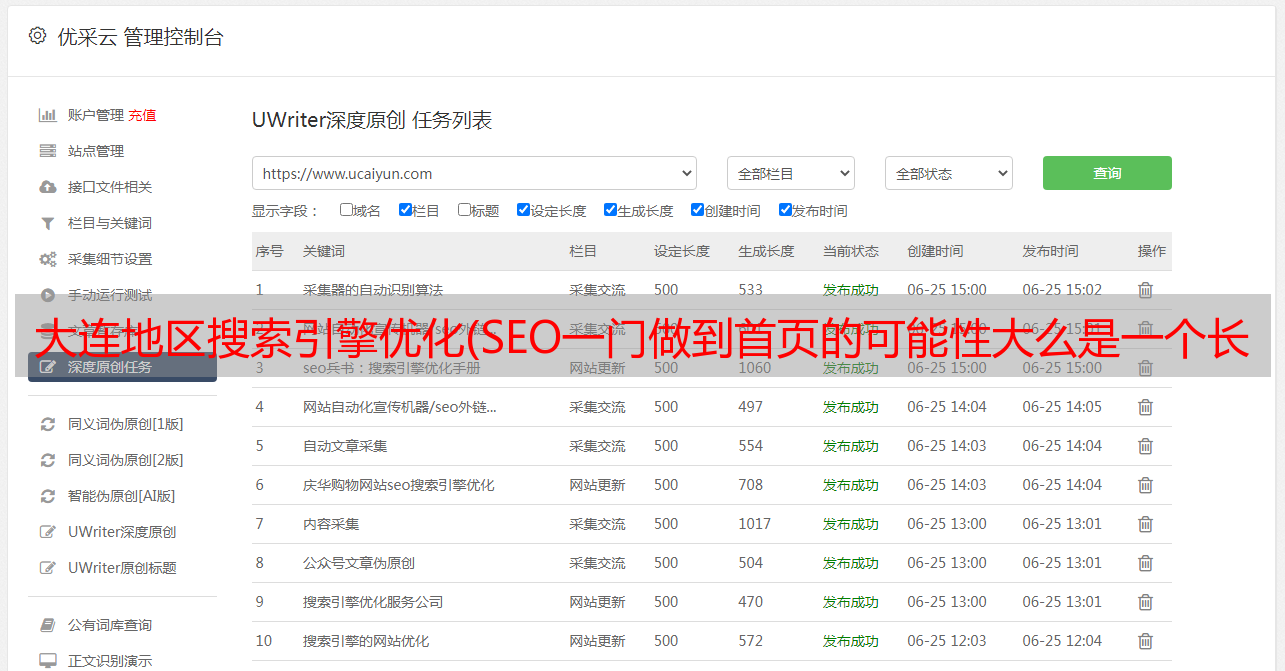Toggle the 发布时间 field checkbox

785,210
